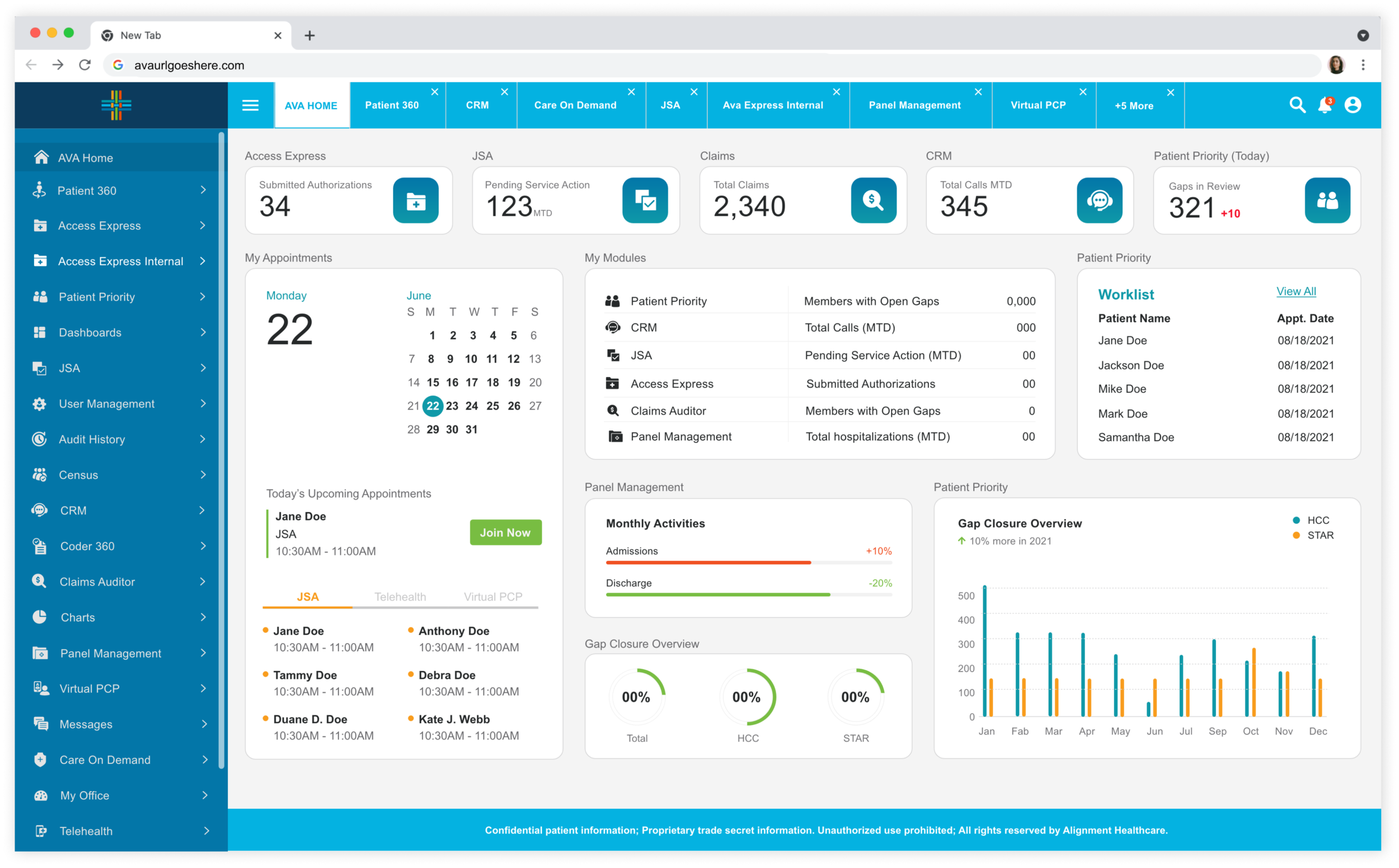Screen dimensions: 1399x868
Task: Switch to the Patient 360 tab
Action: click(x=392, y=105)
